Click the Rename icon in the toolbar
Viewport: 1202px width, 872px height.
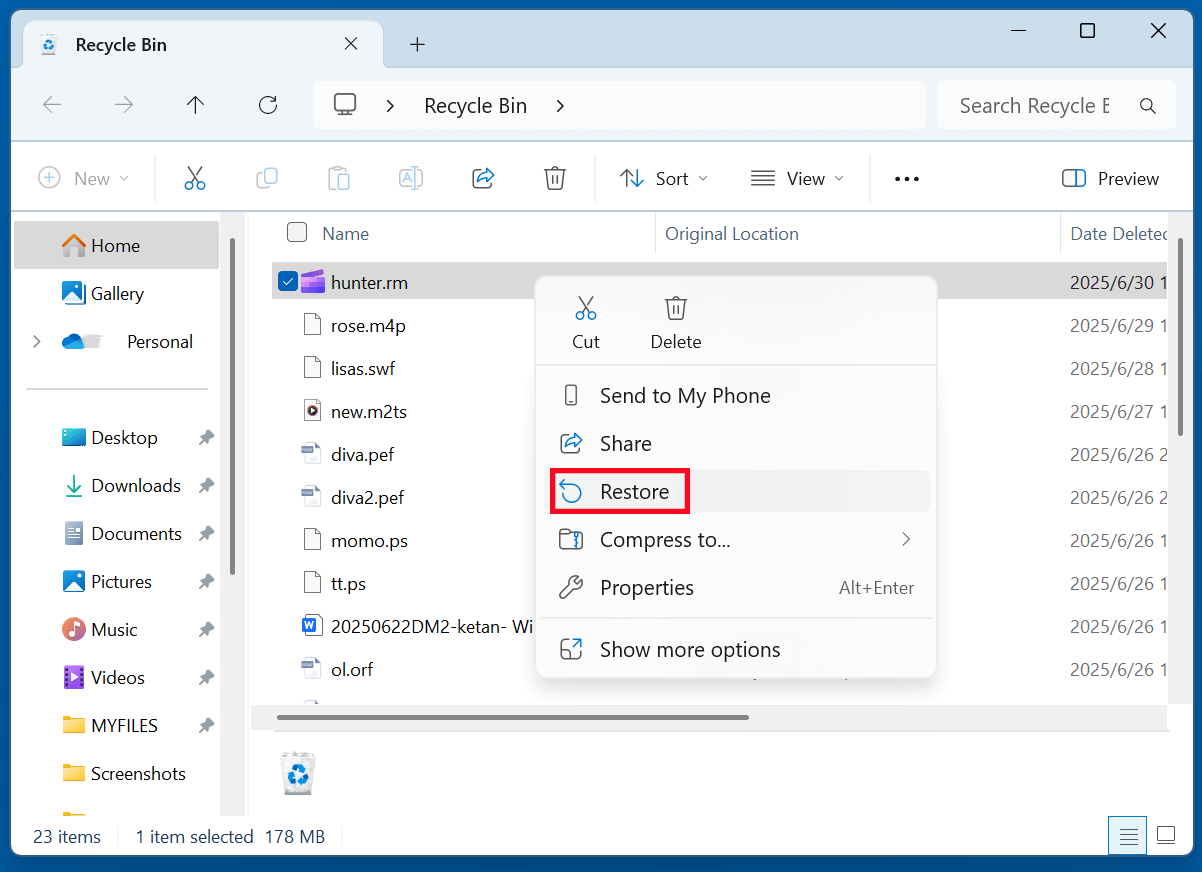point(410,177)
